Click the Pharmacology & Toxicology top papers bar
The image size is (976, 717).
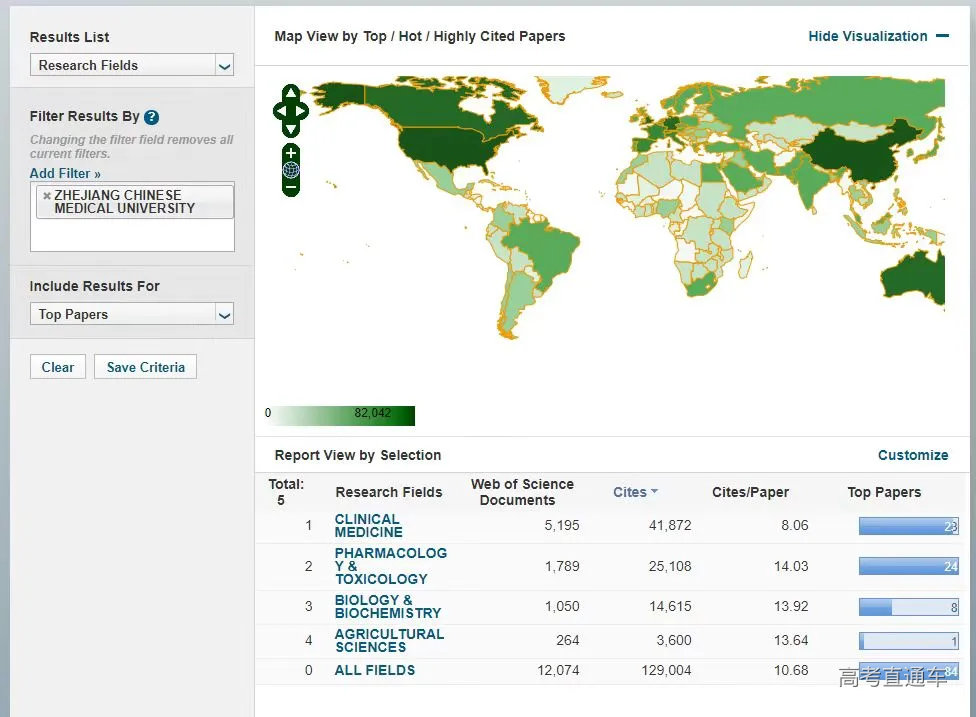(x=908, y=566)
